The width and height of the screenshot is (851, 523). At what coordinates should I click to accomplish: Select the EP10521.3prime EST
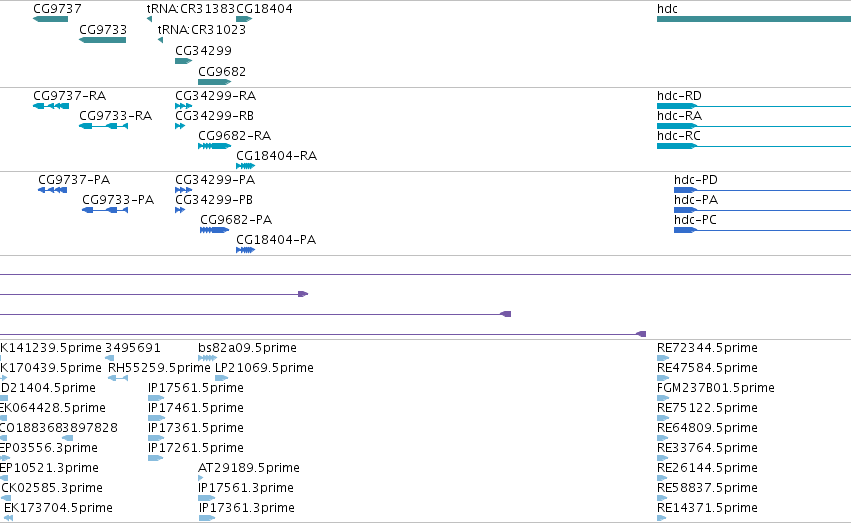4,479
